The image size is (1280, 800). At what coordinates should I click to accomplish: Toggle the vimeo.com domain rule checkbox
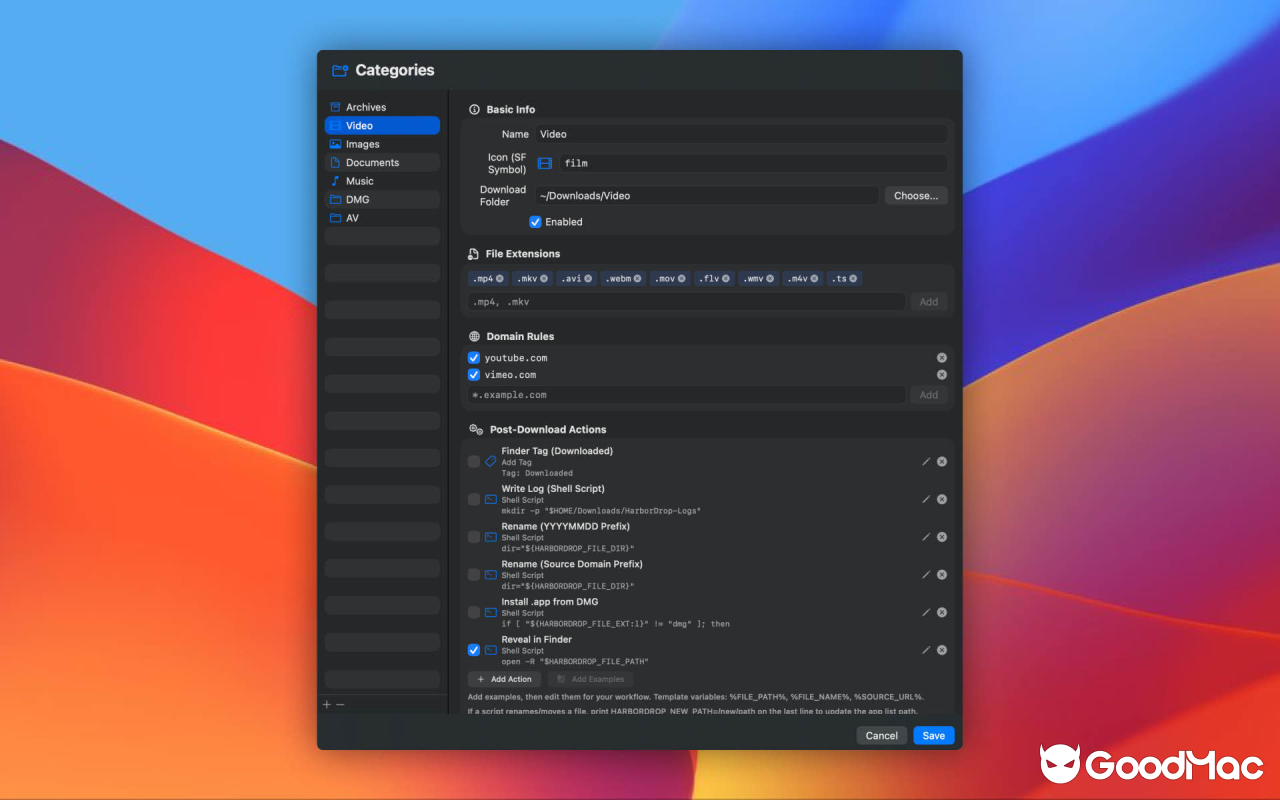[473, 375]
